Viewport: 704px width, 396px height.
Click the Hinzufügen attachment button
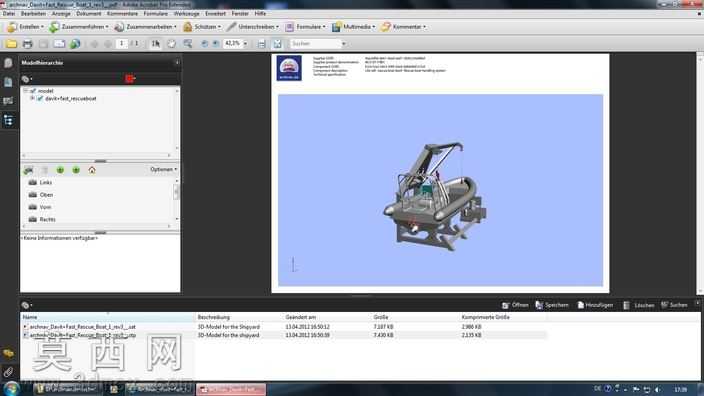coord(595,305)
